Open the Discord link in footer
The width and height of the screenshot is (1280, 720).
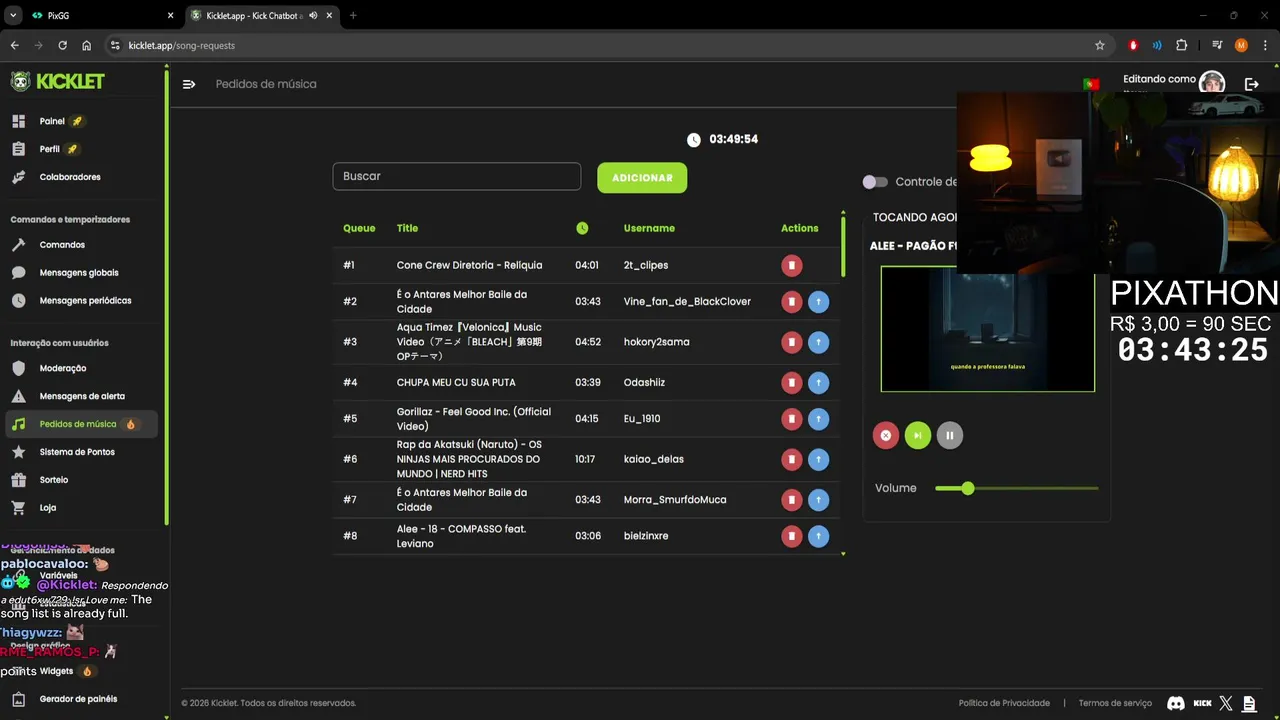click(1176, 703)
